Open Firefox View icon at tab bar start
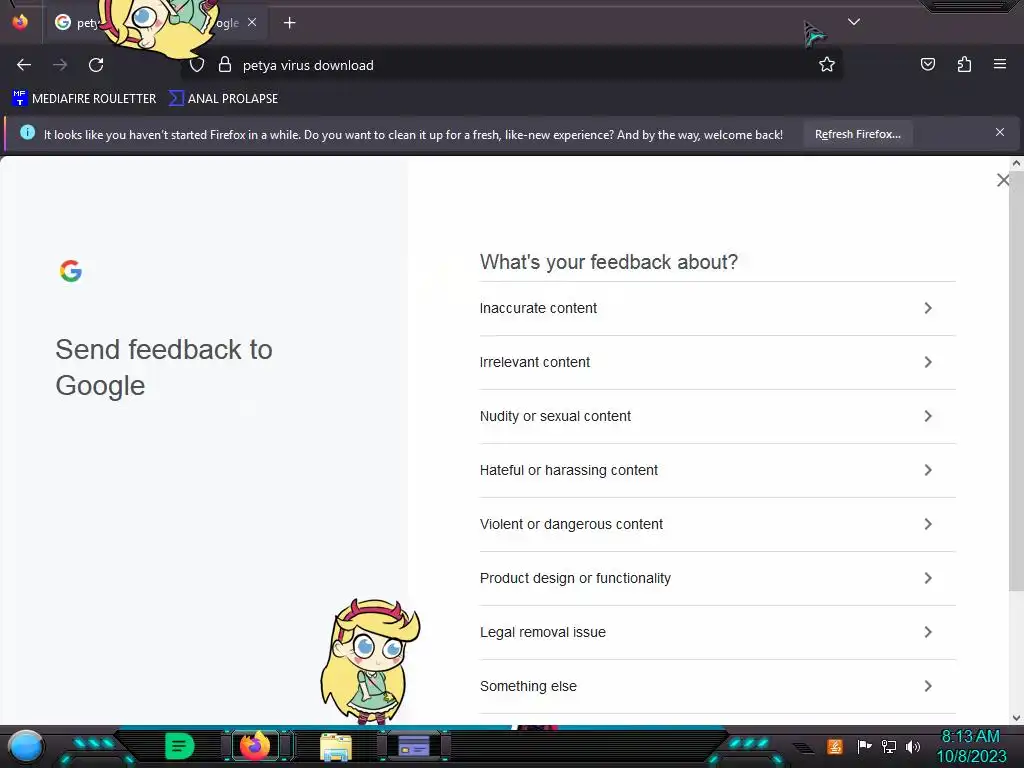 coord(20,22)
